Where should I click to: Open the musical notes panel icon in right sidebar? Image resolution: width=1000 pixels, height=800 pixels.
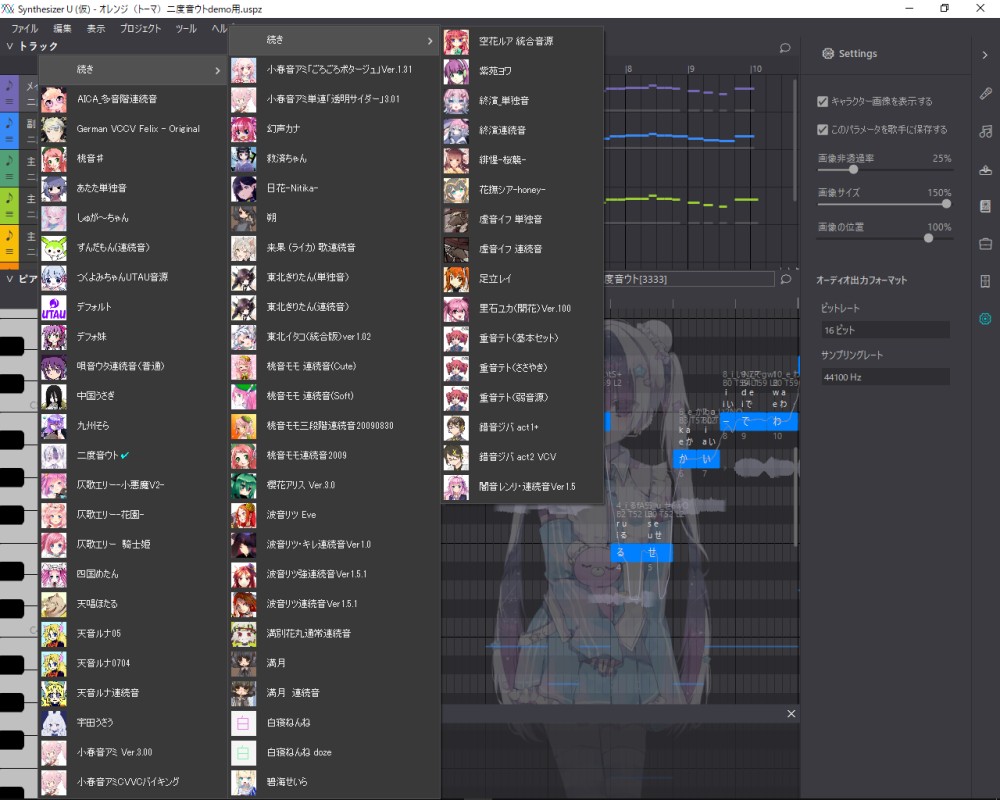pyautogui.click(x=985, y=130)
